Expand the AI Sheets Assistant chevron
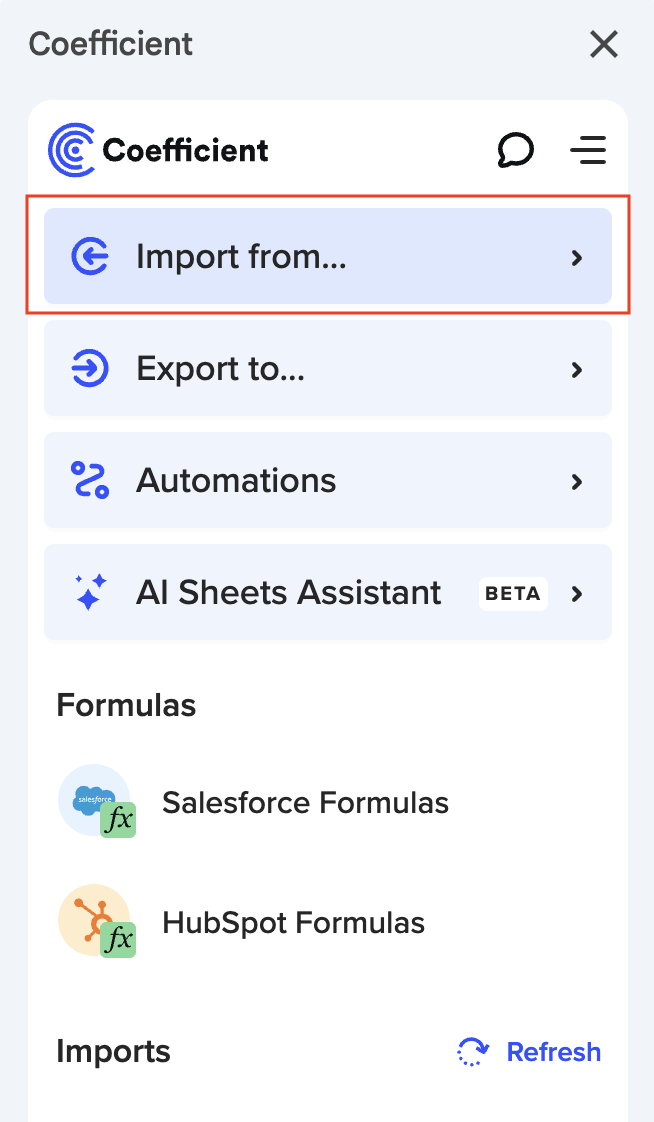The height and width of the screenshot is (1122, 654). (x=576, y=594)
